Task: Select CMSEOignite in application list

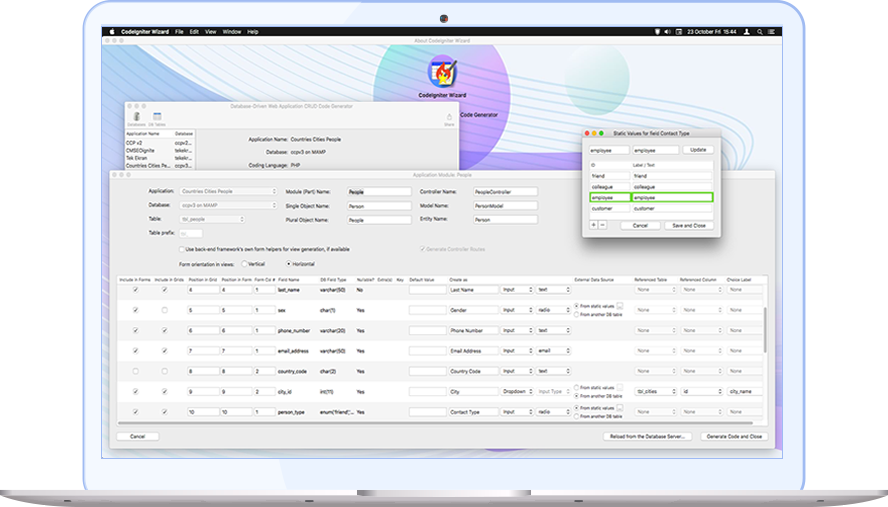Action: click(159, 151)
